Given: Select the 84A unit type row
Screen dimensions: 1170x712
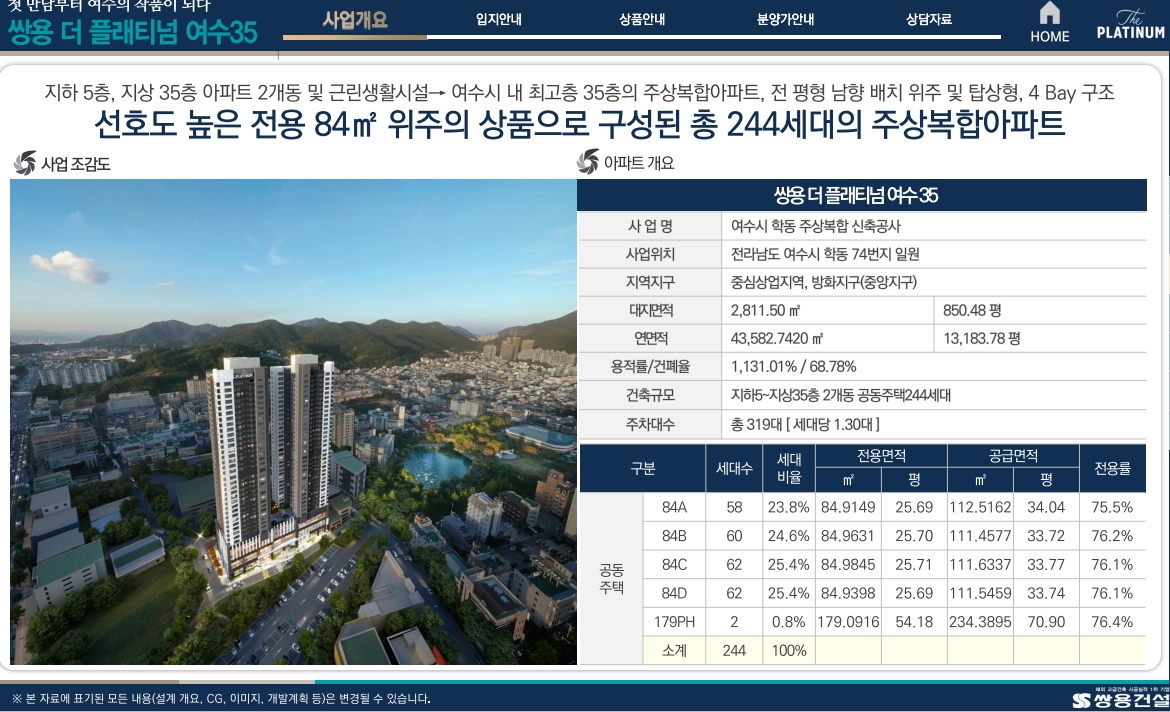Looking at the screenshot, I should point(895,507).
